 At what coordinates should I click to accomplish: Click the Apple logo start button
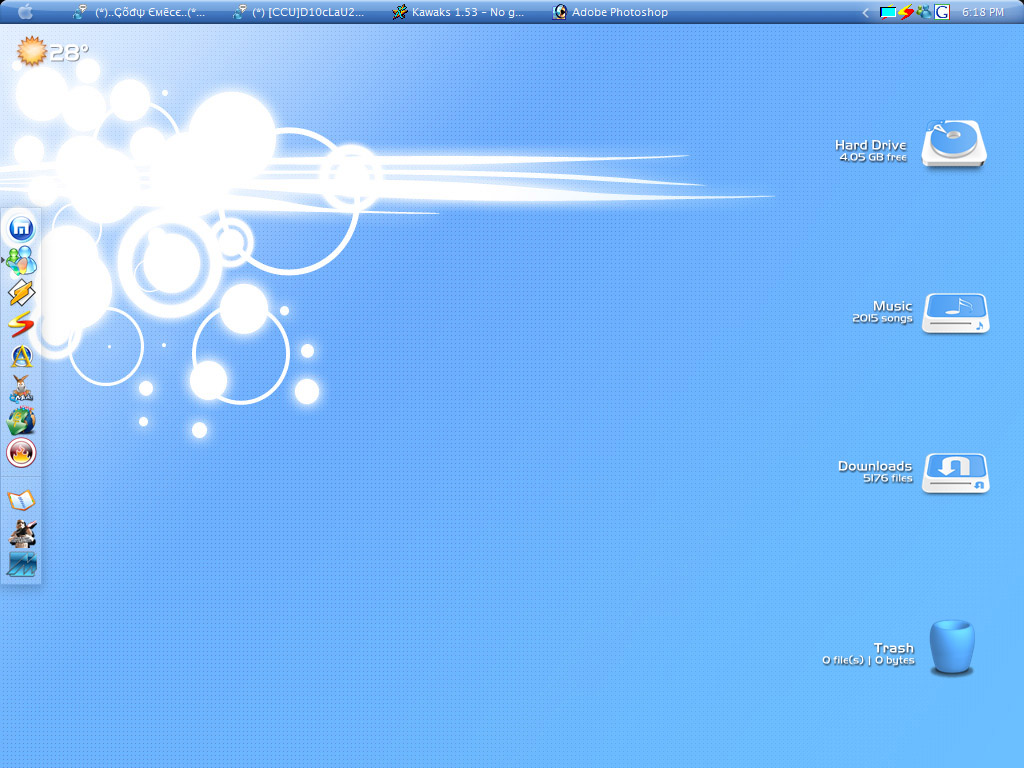[25, 12]
